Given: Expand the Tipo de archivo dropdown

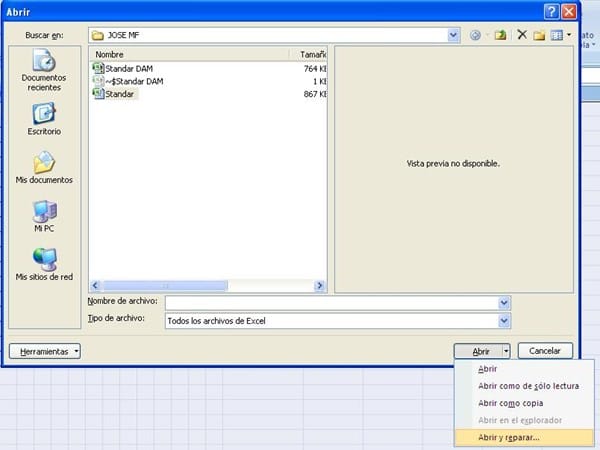Looking at the screenshot, I should [x=504, y=320].
